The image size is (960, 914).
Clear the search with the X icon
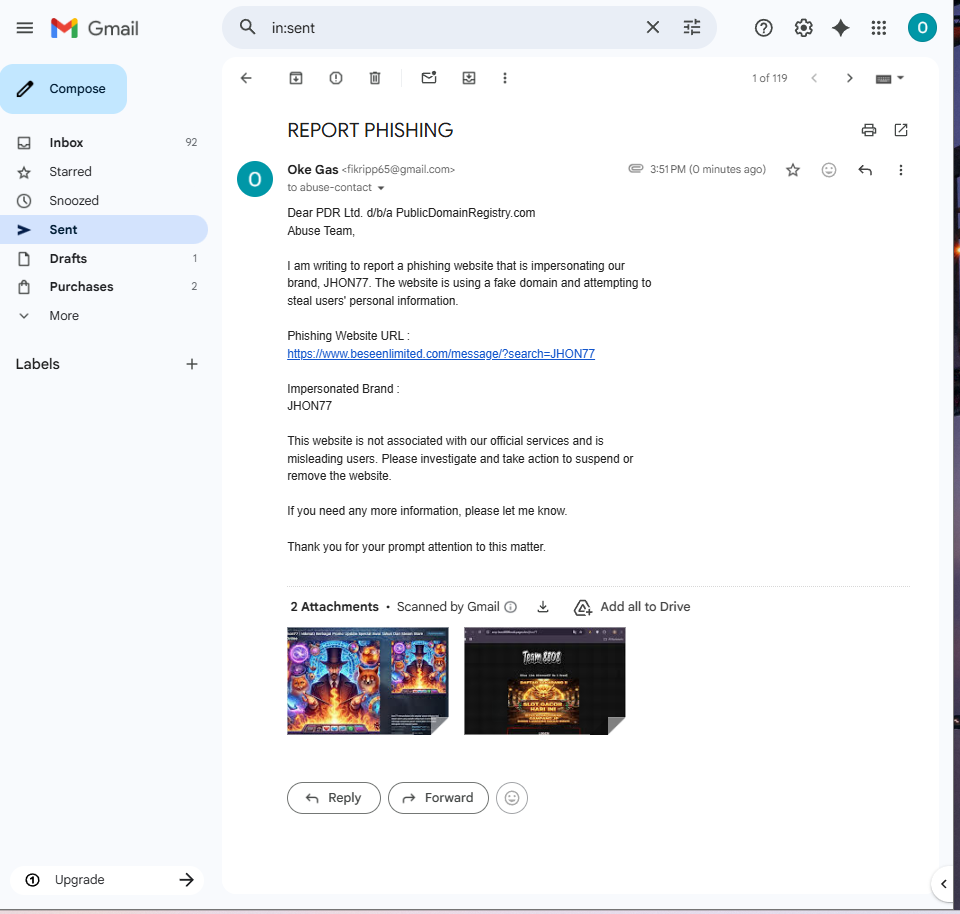(x=653, y=28)
